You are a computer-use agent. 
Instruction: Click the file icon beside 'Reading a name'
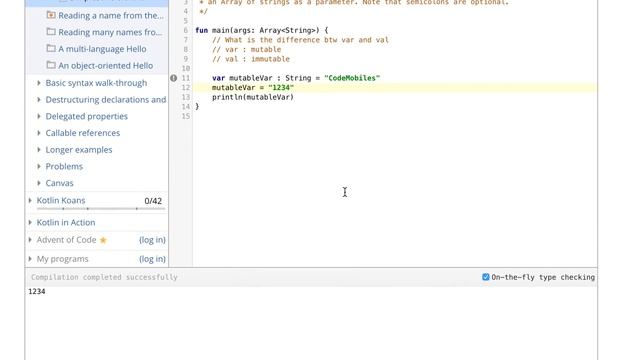coord(51,15)
